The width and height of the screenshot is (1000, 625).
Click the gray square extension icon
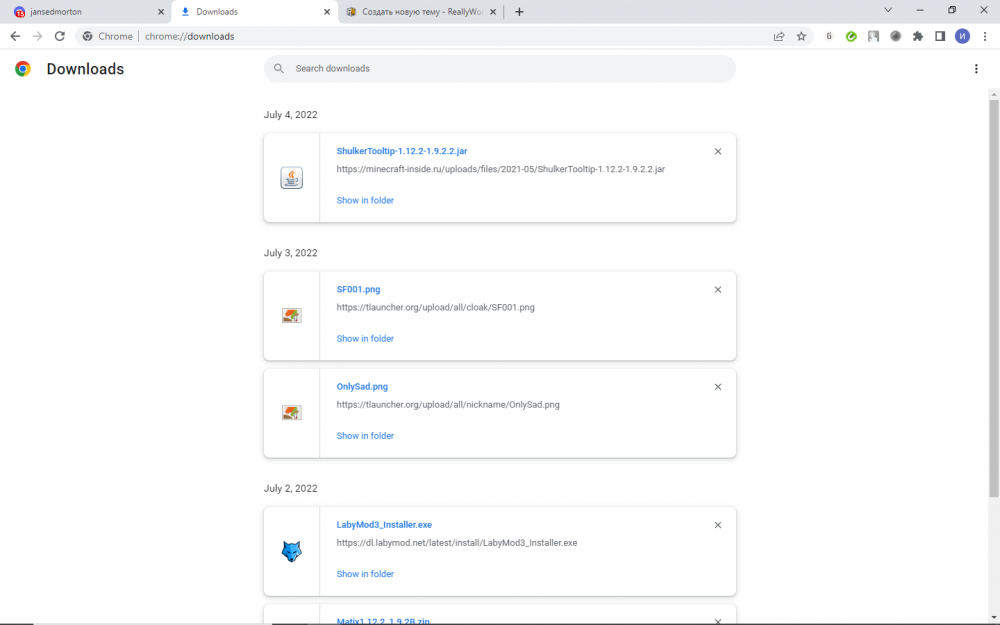point(873,36)
